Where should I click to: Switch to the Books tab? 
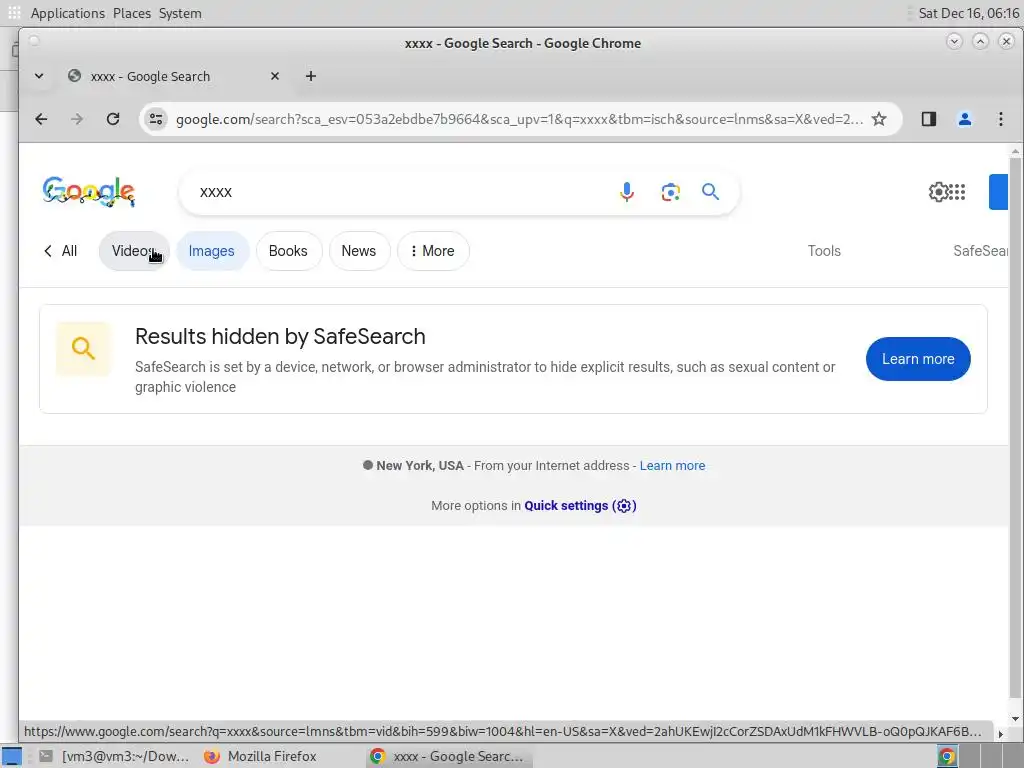[x=289, y=251]
